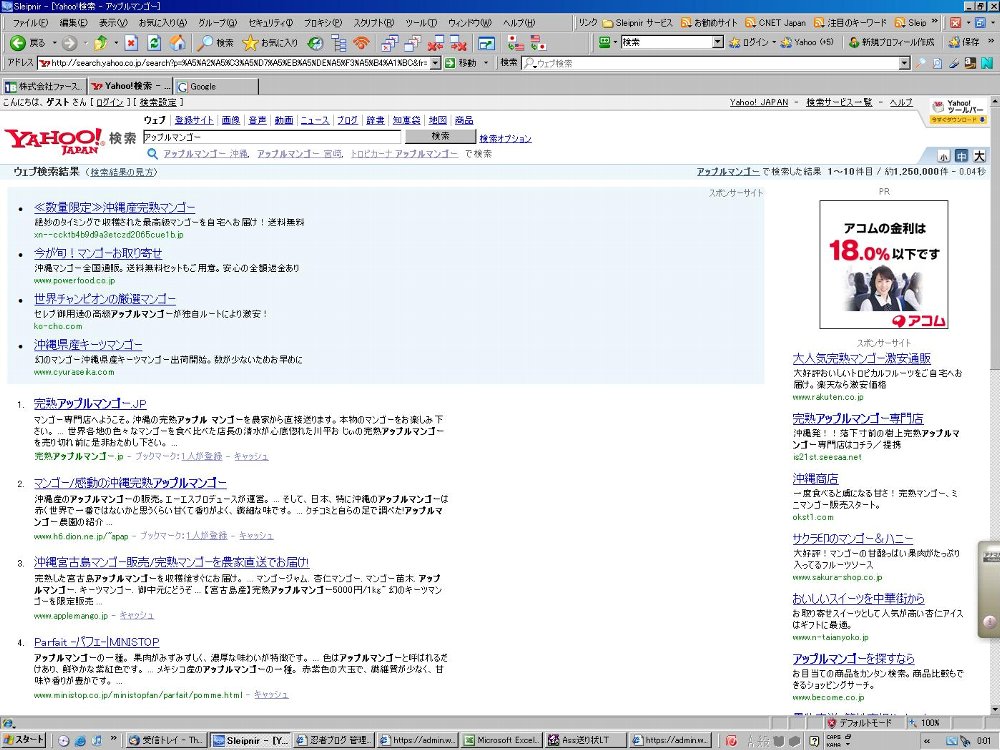Click the green Back arrow button
The height and width of the screenshot is (750, 1000).
18,43
